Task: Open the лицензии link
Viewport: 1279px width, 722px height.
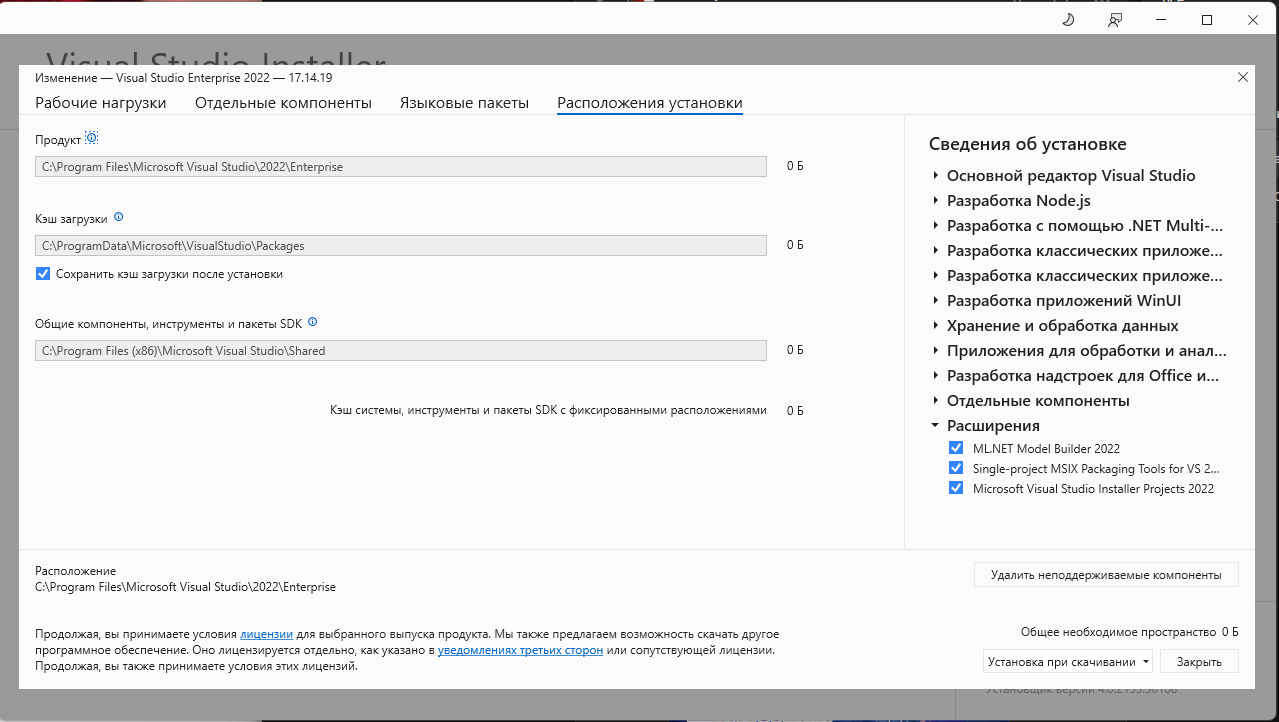Action: pyautogui.click(x=266, y=634)
